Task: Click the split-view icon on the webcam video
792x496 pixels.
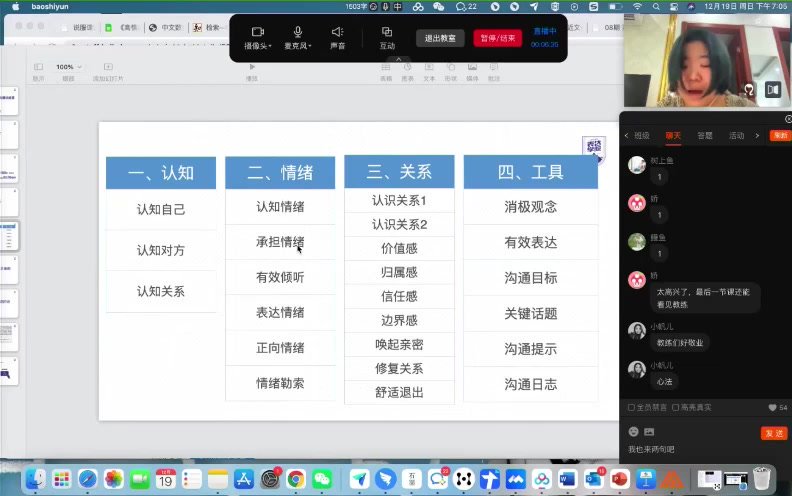Action: [772, 90]
